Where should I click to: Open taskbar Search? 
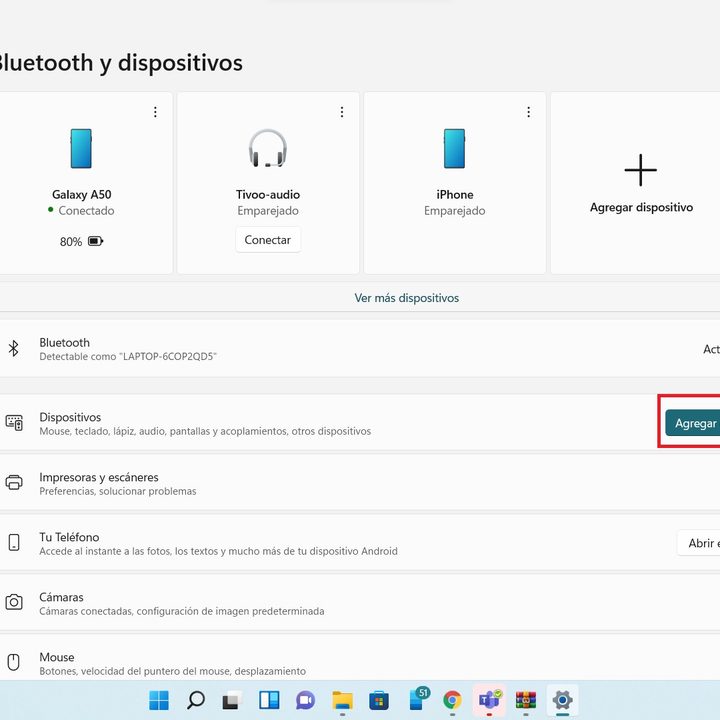coord(196,700)
